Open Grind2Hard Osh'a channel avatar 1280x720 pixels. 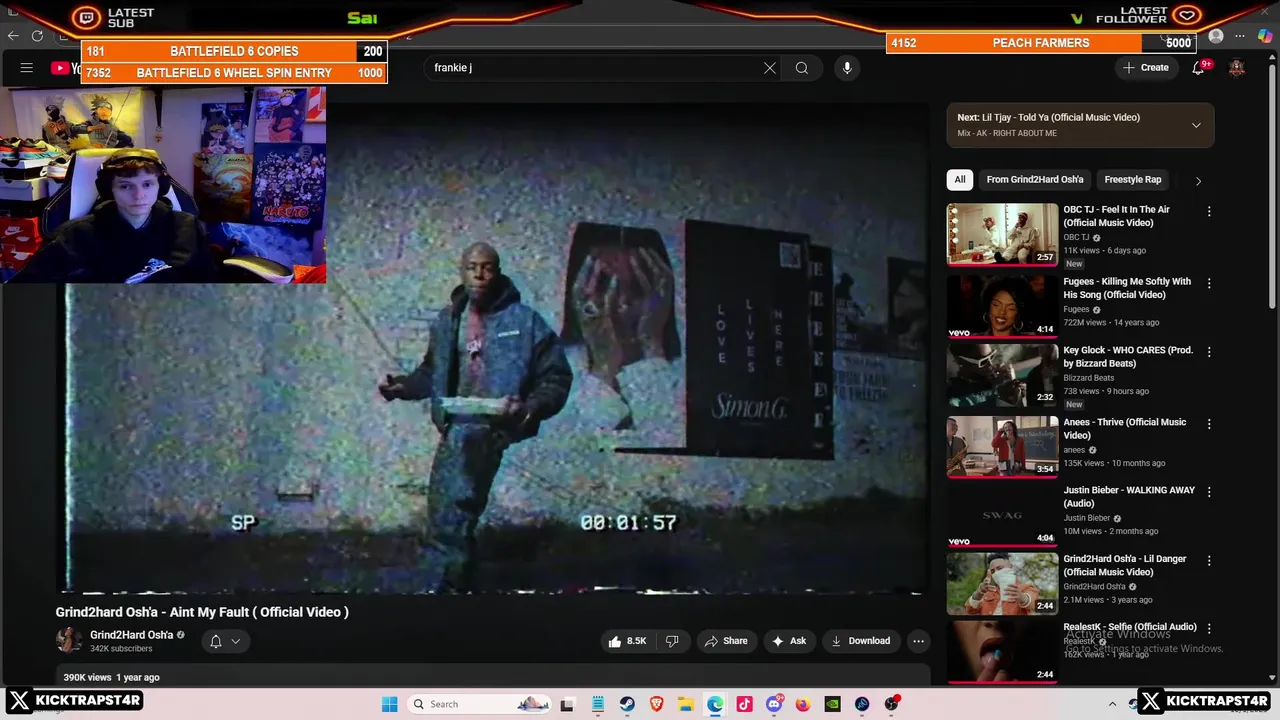(x=69, y=641)
